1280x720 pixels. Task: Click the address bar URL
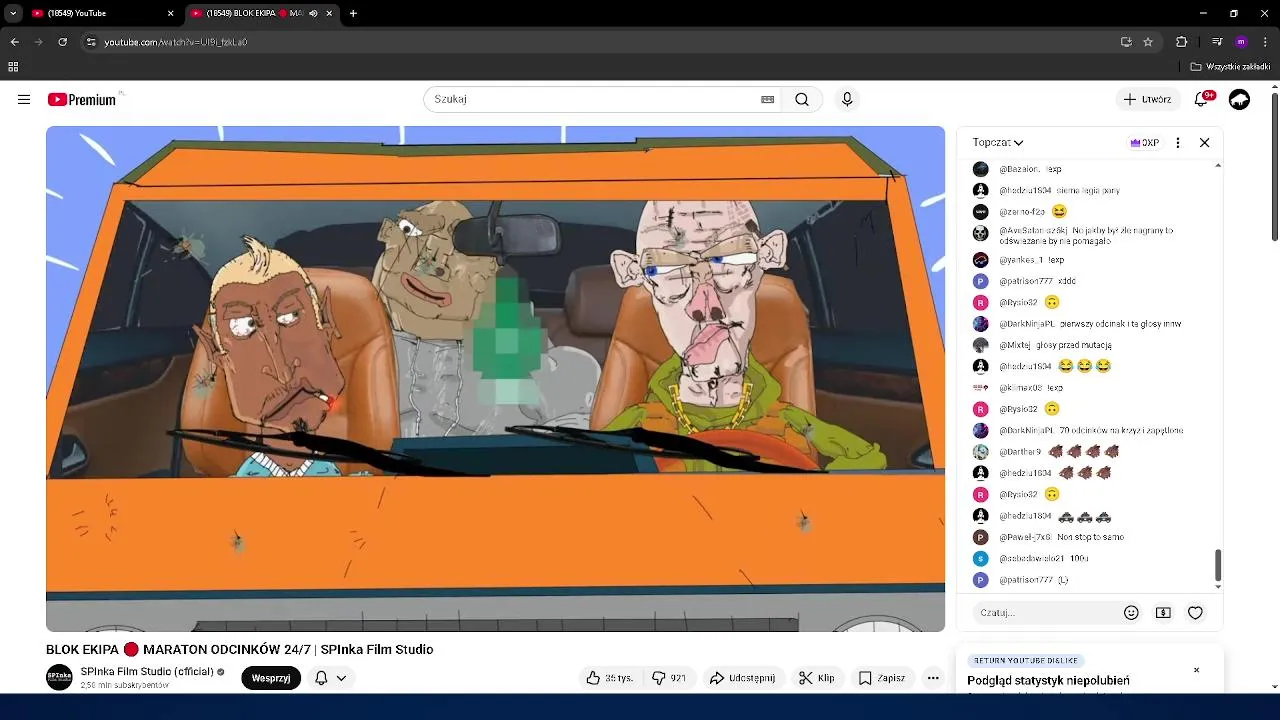point(176,42)
